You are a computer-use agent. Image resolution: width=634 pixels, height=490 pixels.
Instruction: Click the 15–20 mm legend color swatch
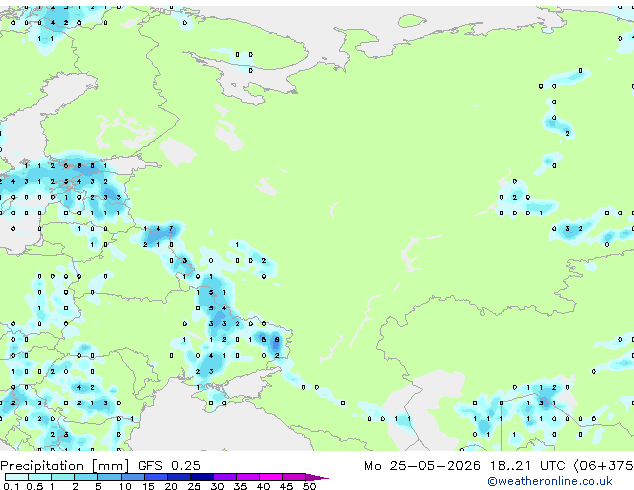[155, 477]
